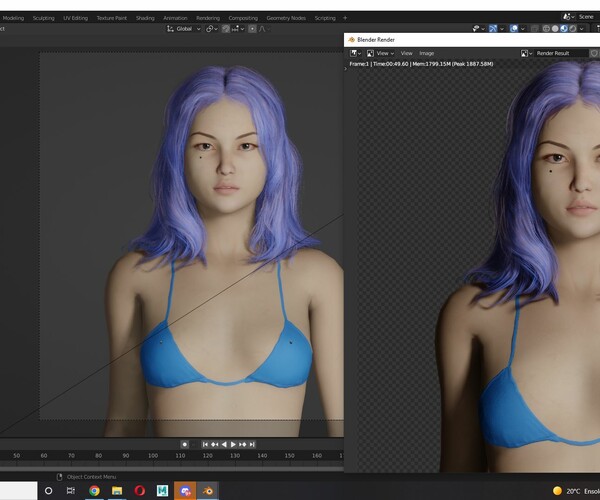Click frame 100 on the timeline ruler
The height and width of the screenshot is (500, 600).
153,456
